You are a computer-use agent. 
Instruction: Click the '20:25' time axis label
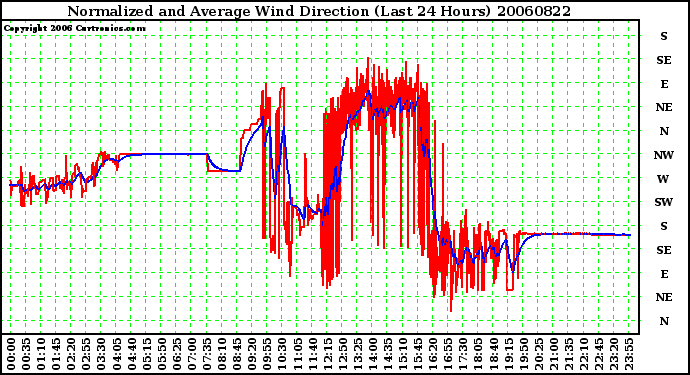[538, 354]
